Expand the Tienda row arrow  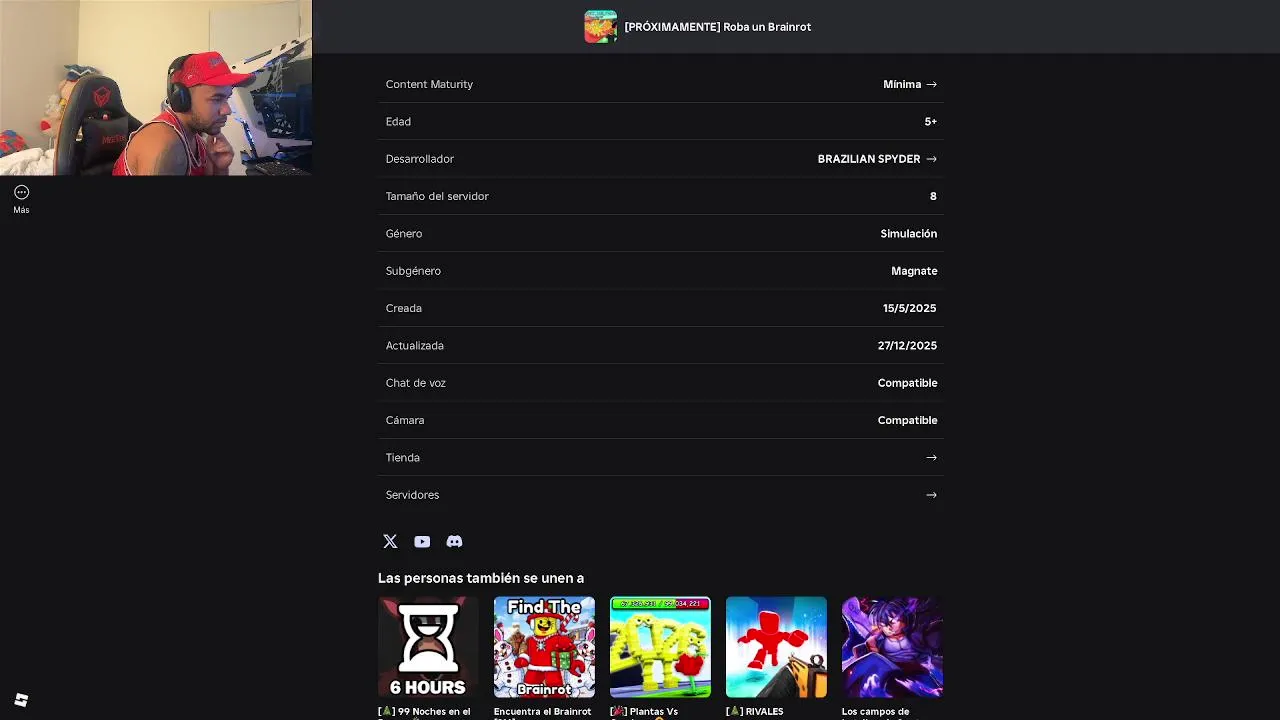(931, 457)
